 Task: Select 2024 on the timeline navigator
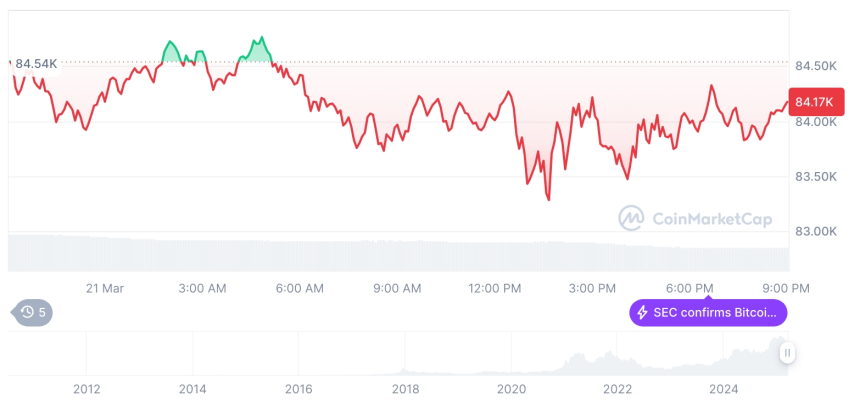click(724, 388)
